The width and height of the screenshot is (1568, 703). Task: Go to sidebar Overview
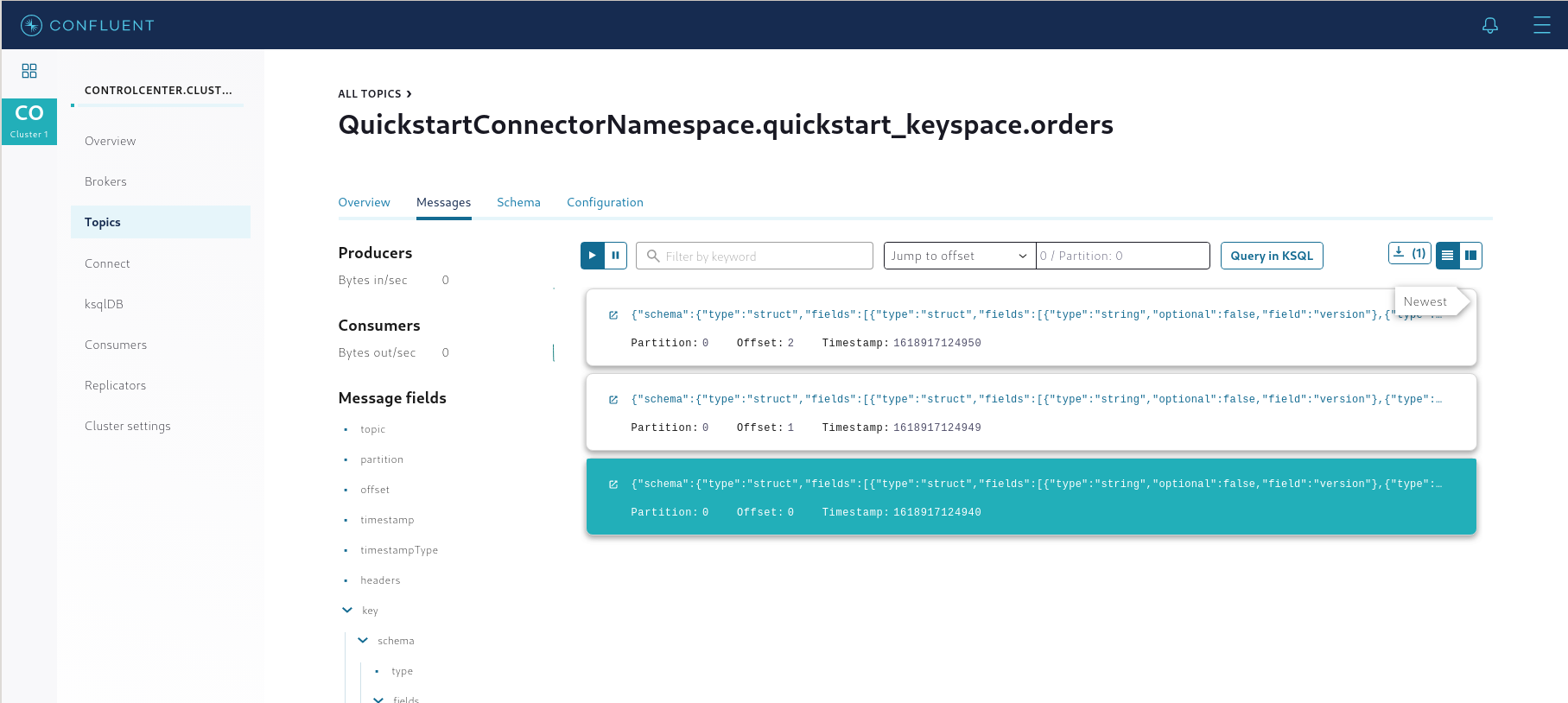tap(110, 141)
